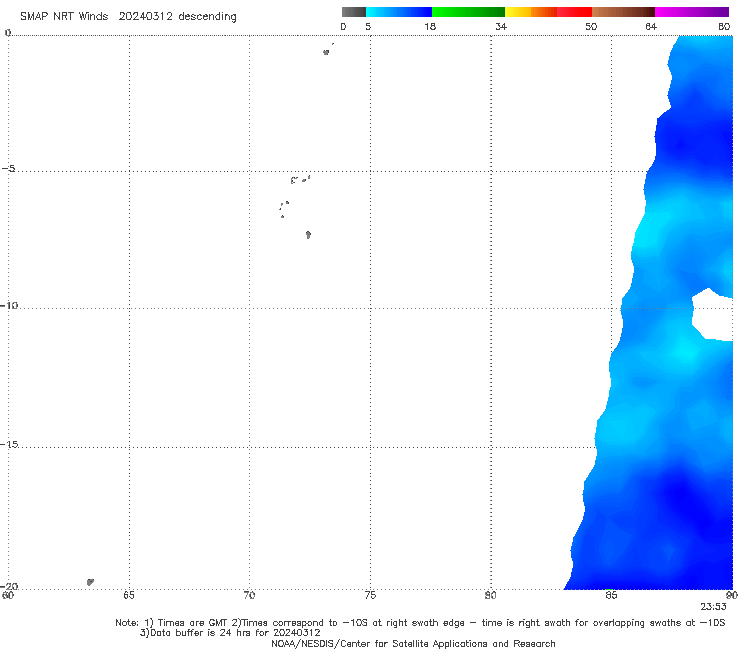Click the date "20240312" in the title
740x650 pixels.
pyautogui.click(x=145, y=16)
